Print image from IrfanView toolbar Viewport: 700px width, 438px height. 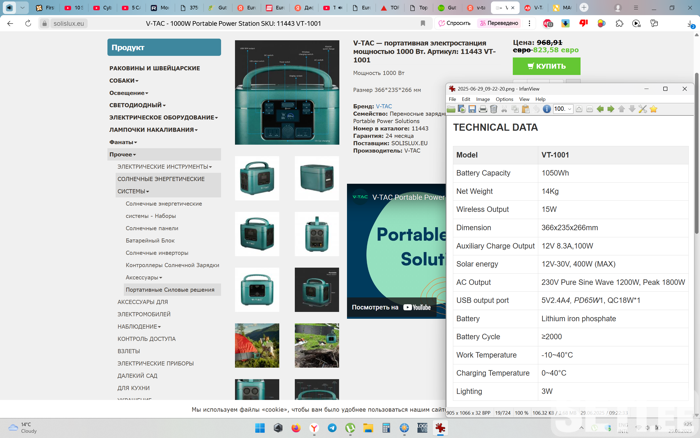(483, 109)
